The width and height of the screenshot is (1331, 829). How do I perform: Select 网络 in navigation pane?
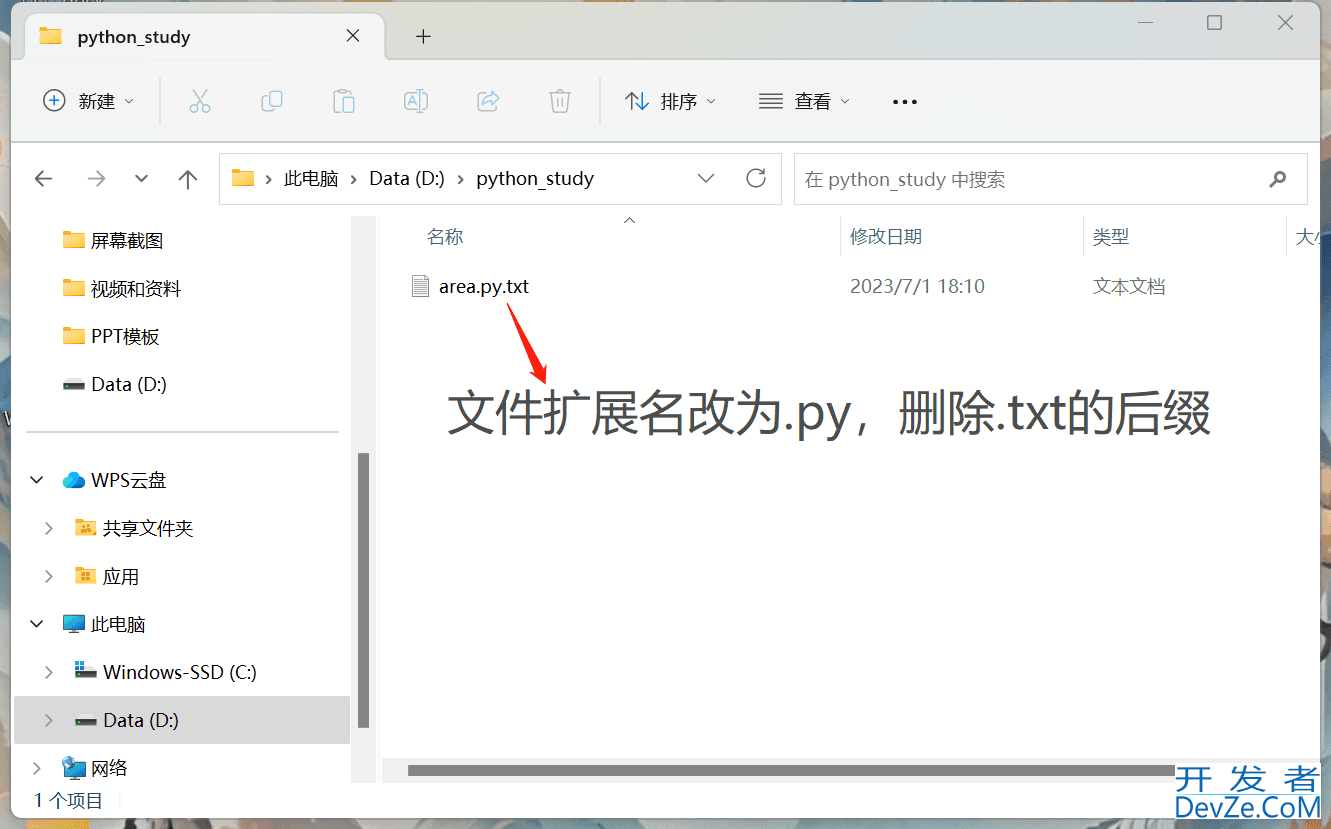(x=95, y=768)
